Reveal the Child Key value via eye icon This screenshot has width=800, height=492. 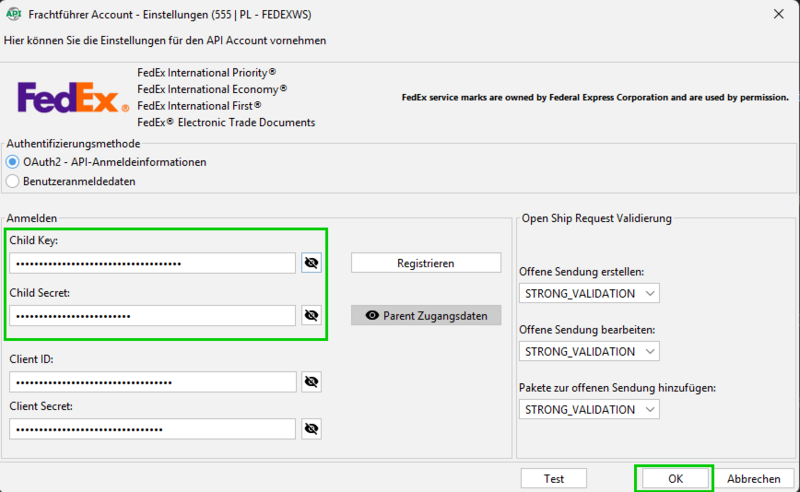311,263
